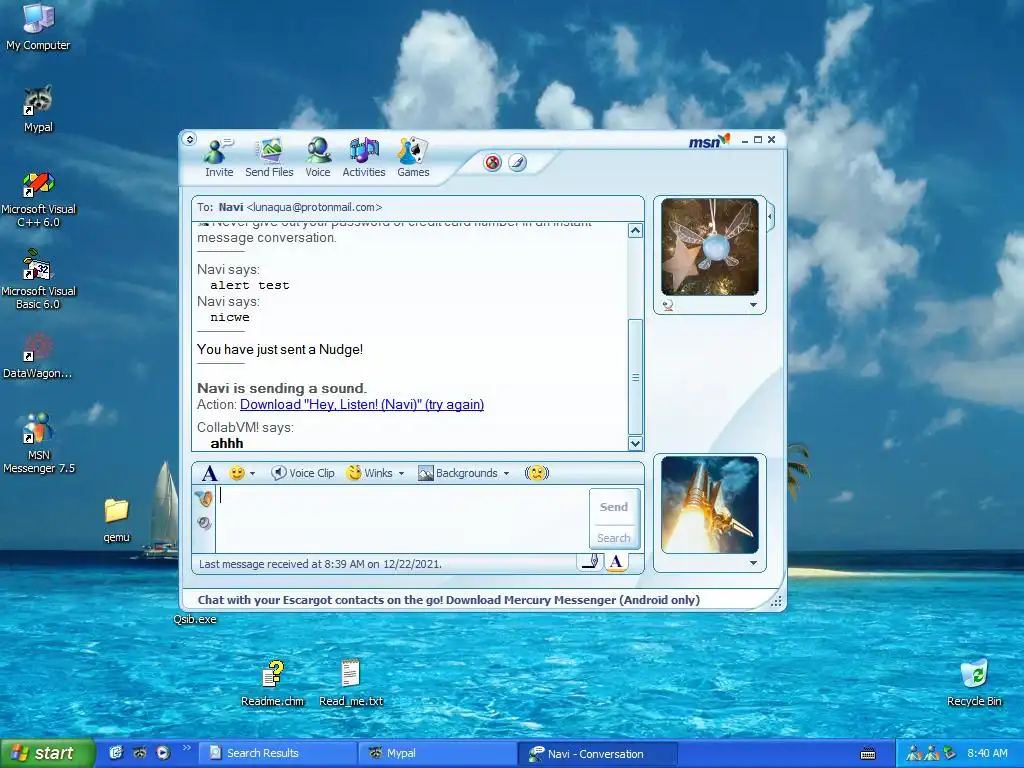Click the Search button below Send
The height and width of the screenshot is (768, 1024).
[x=614, y=538]
